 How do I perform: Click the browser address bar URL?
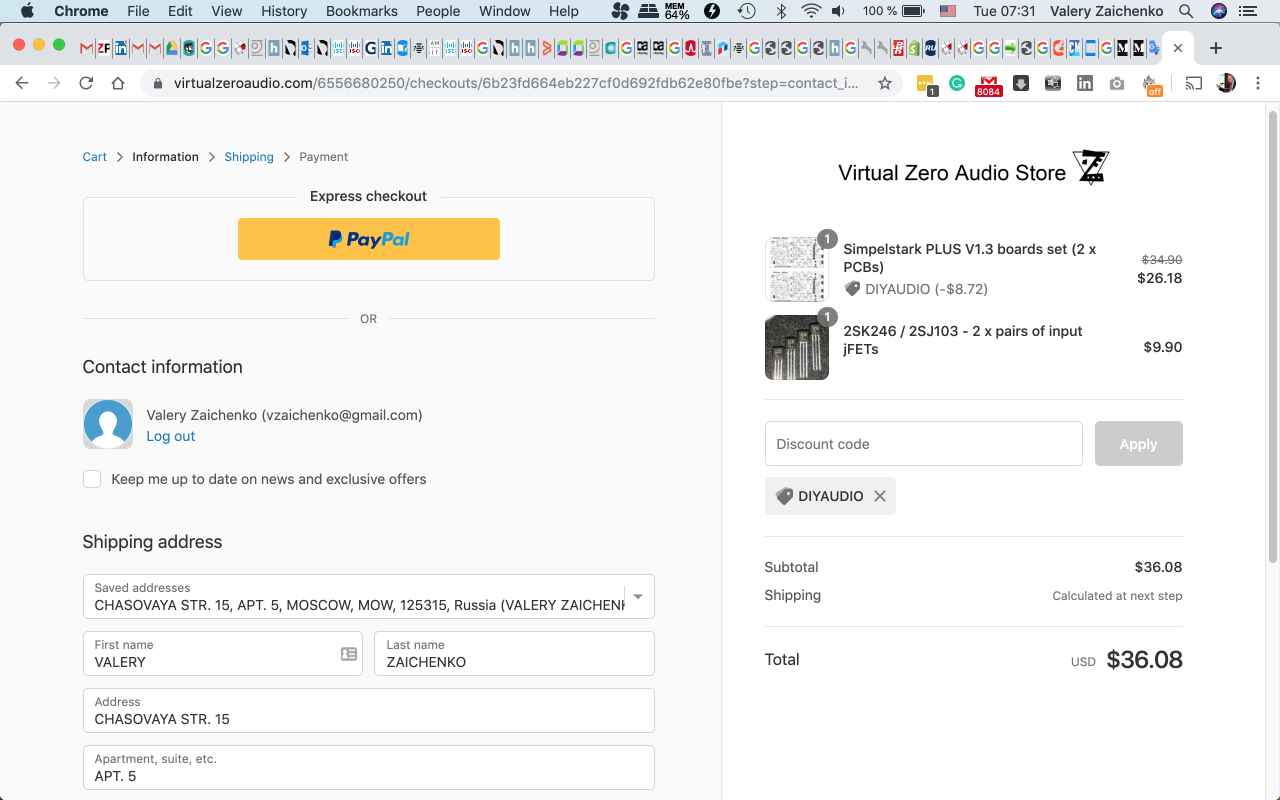pyautogui.click(x=516, y=83)
